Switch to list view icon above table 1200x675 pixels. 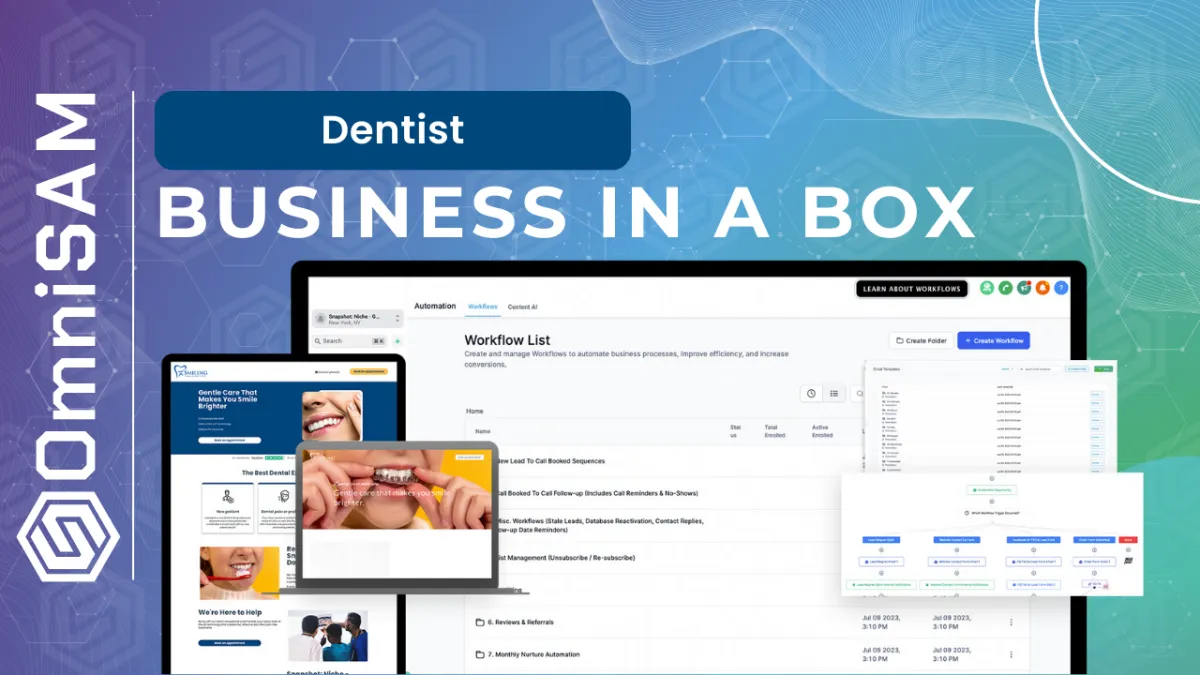(x=834, y=394)
